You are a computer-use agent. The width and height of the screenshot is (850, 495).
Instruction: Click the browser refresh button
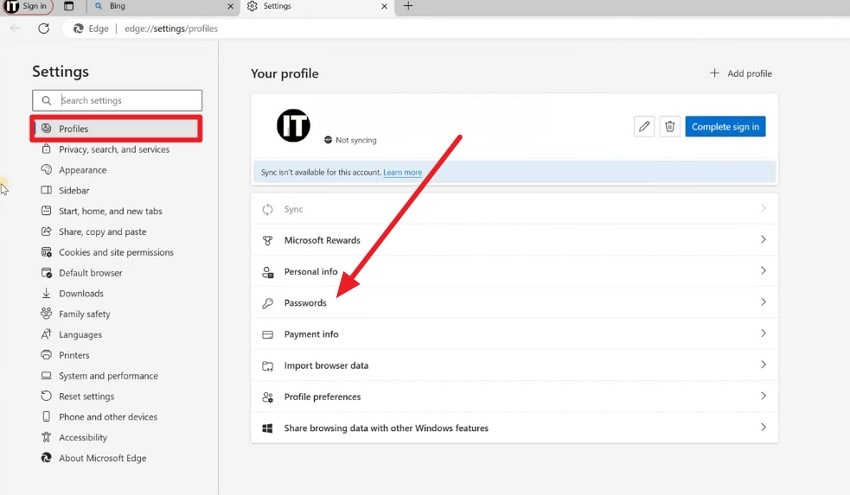[44, 28]
